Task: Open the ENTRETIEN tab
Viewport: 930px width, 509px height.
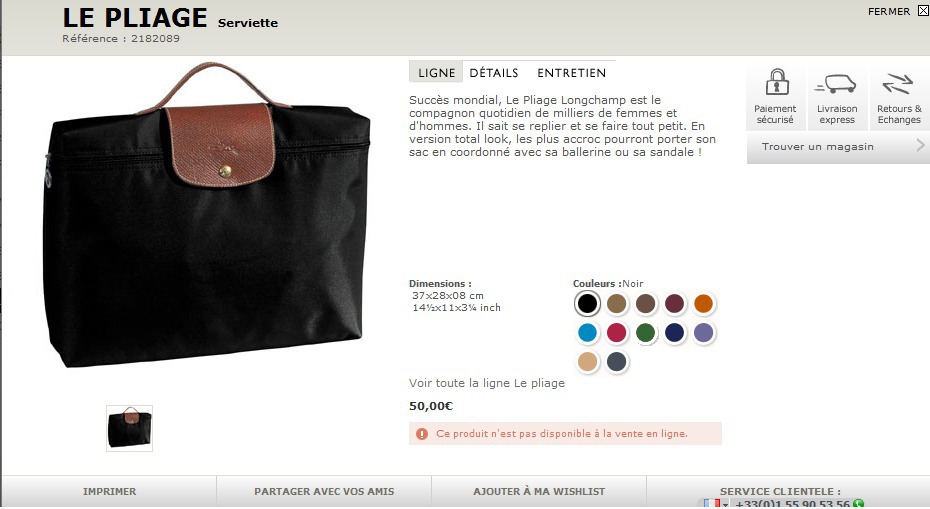Action: [571, 72]
